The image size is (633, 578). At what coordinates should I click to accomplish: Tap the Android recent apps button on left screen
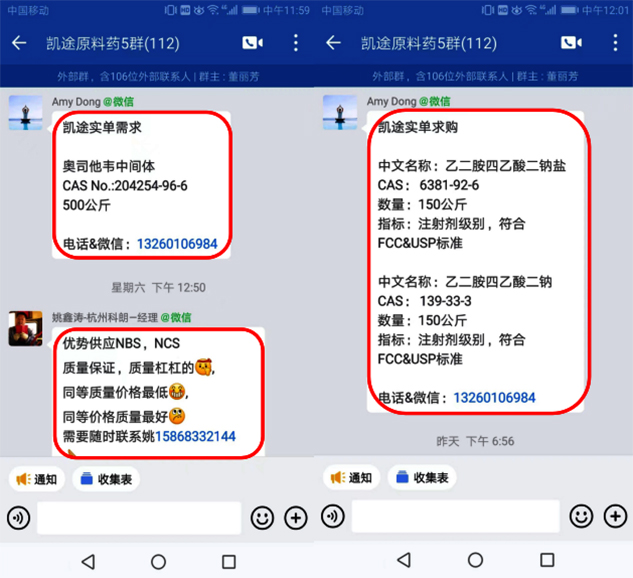[x=229, y=561]
